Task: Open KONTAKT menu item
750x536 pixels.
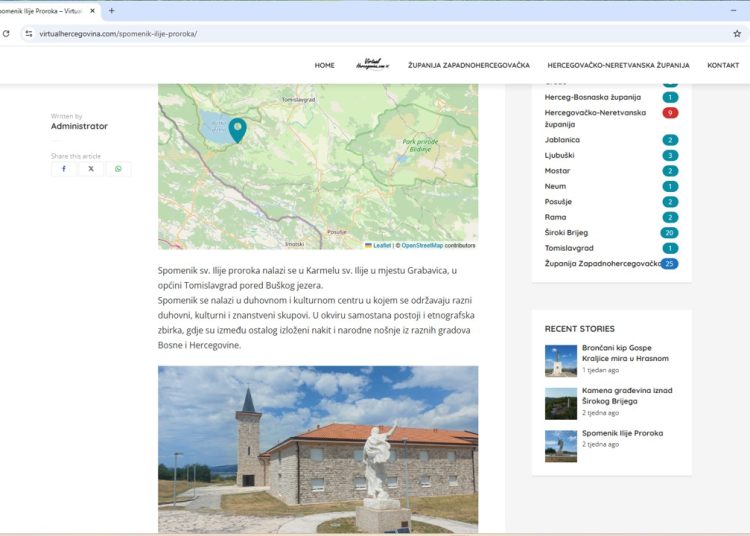Action: (x=723, y=65)
